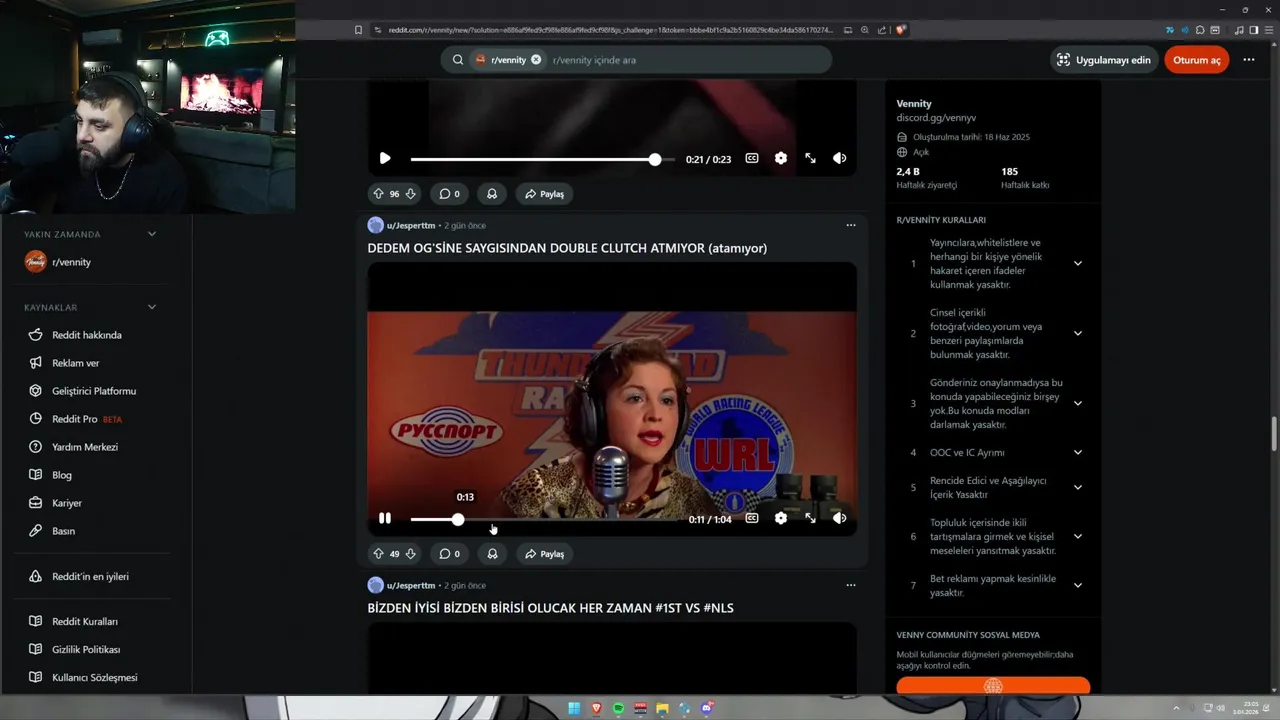Open comments on the 96-vote post
1280x720 pixels.
coord(450,194)
